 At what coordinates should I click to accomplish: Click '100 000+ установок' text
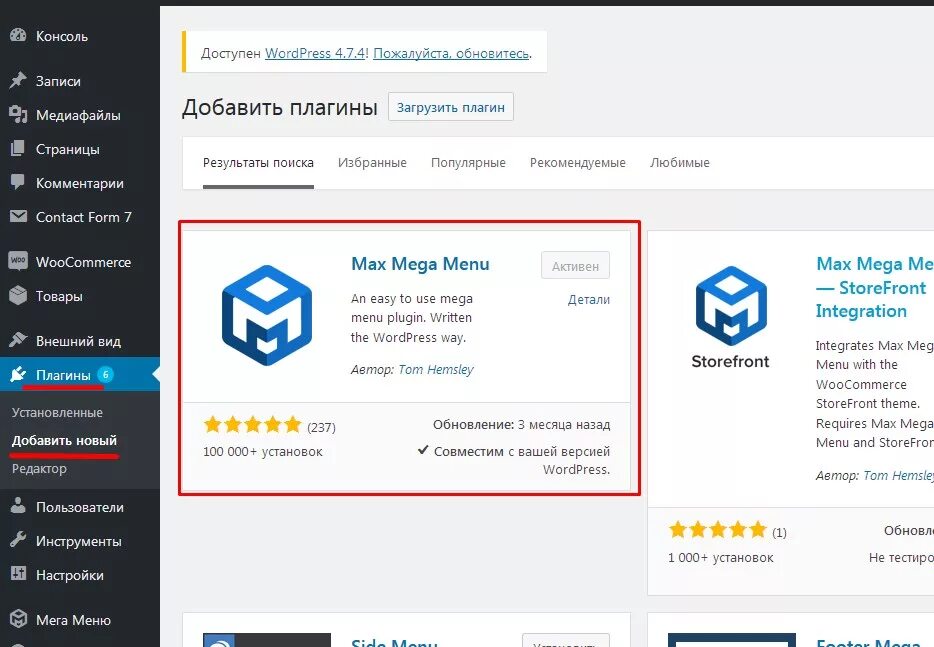click(x=263, y=452)
